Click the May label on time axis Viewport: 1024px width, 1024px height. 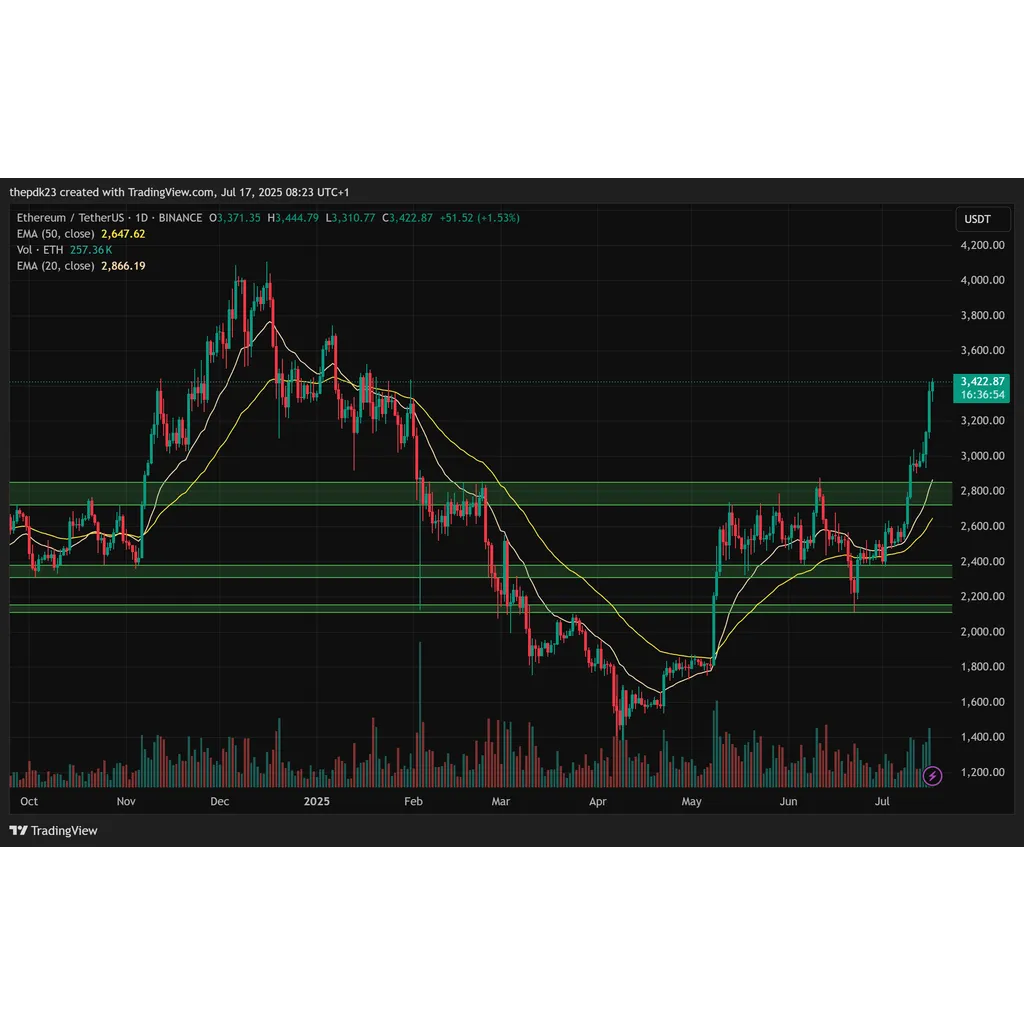tap(692, 801)
